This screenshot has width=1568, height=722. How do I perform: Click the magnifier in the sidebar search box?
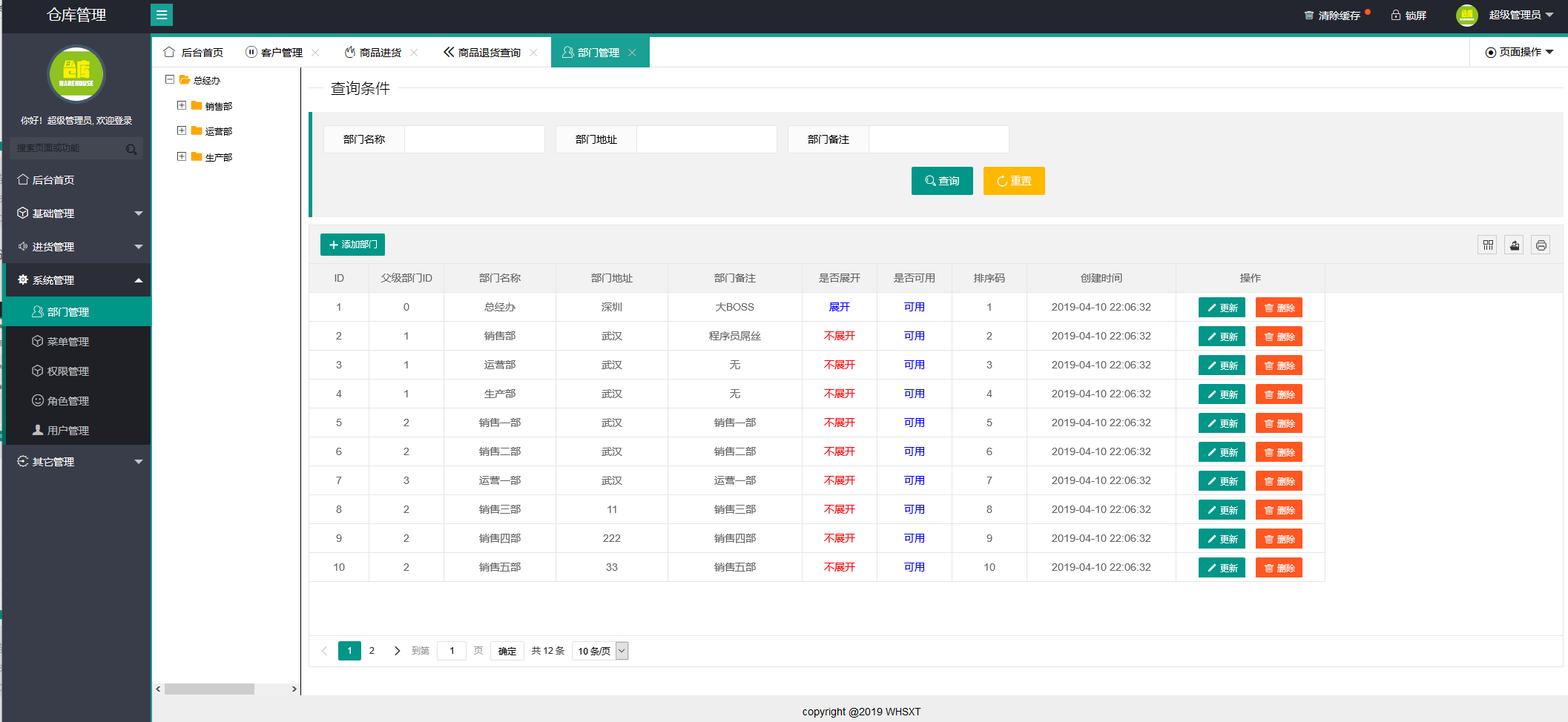[x=132, y=149]
